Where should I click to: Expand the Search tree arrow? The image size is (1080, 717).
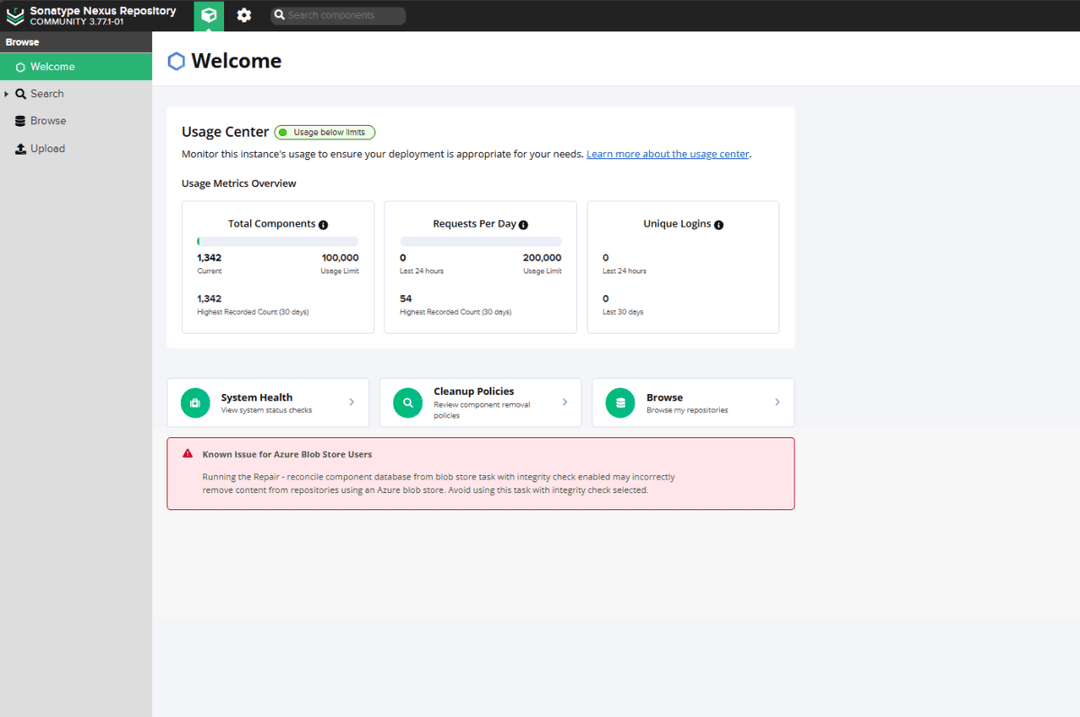(x=6, y=94)
